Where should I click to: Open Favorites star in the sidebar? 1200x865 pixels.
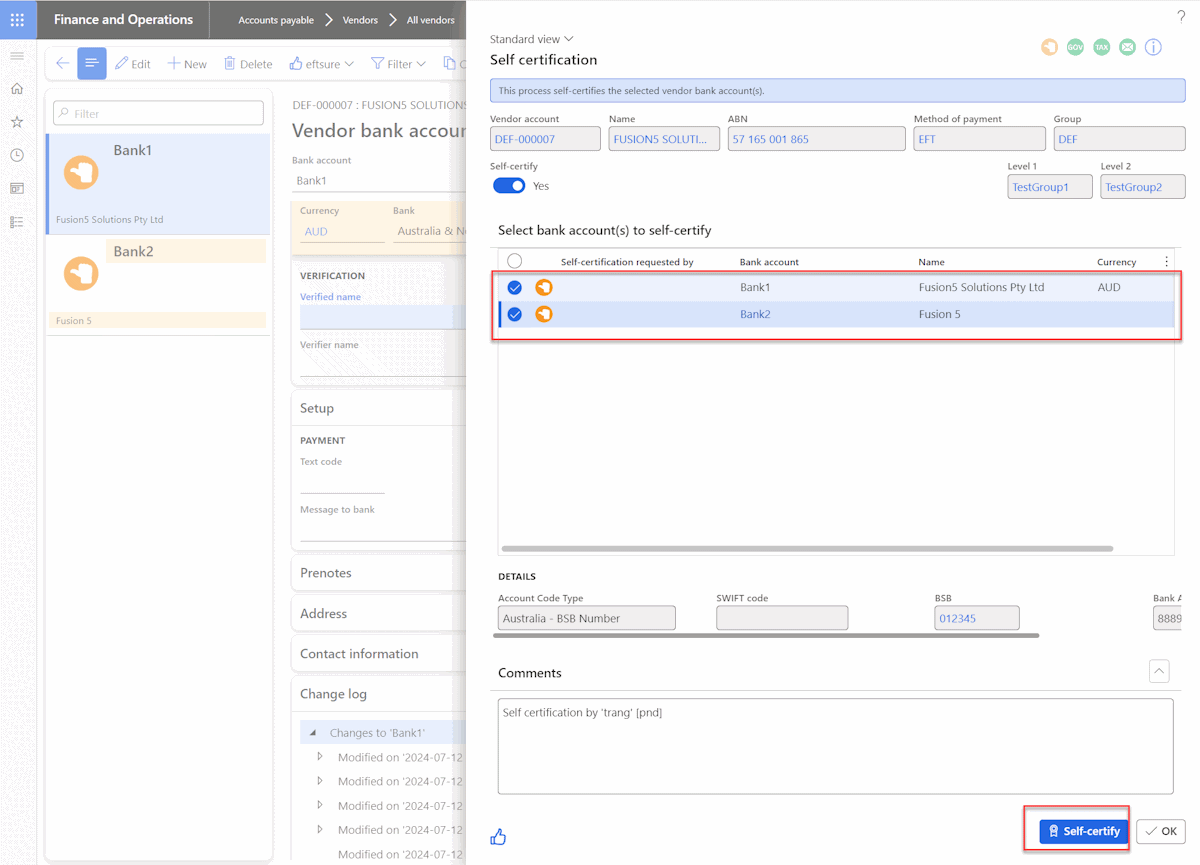click(x=17, y=122)
